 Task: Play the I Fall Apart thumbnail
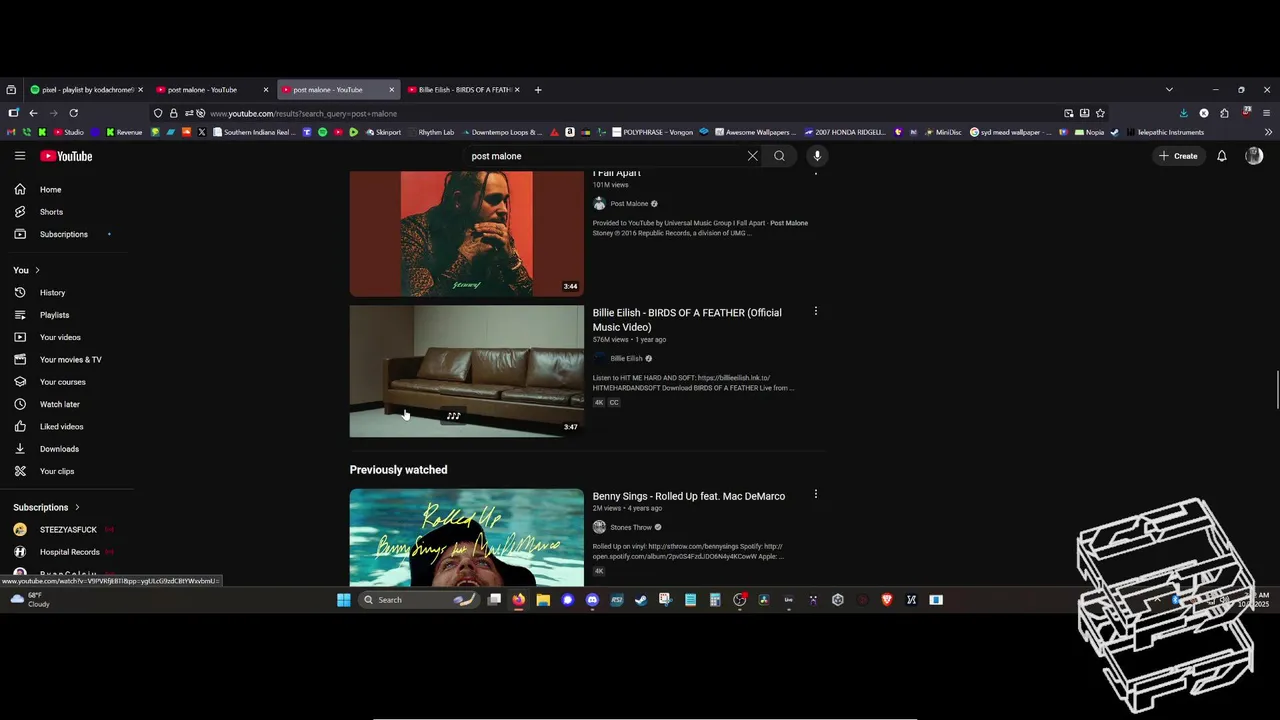pyautogui.click(x=466, y=234)
